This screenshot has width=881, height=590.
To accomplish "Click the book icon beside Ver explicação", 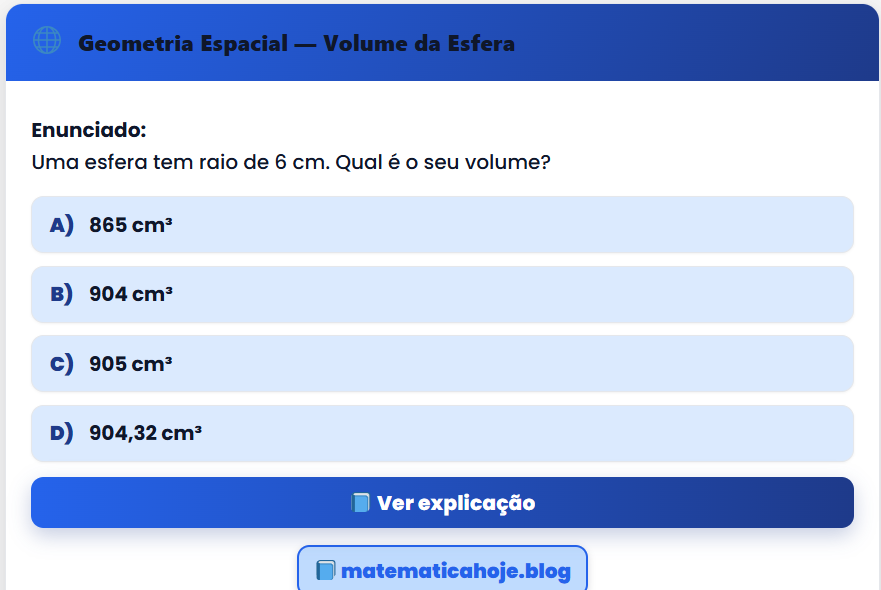I will 360,503.
